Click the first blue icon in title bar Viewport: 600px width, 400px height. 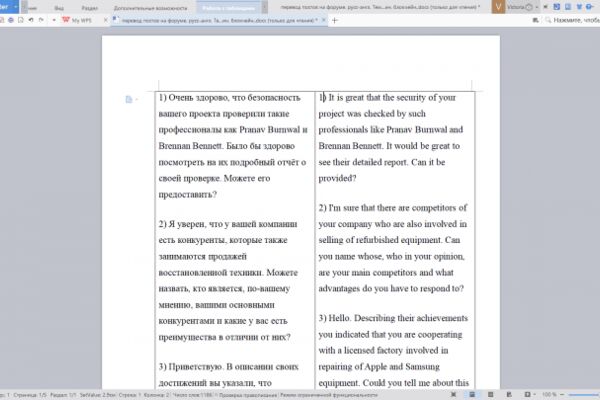(x=556, y=7)
